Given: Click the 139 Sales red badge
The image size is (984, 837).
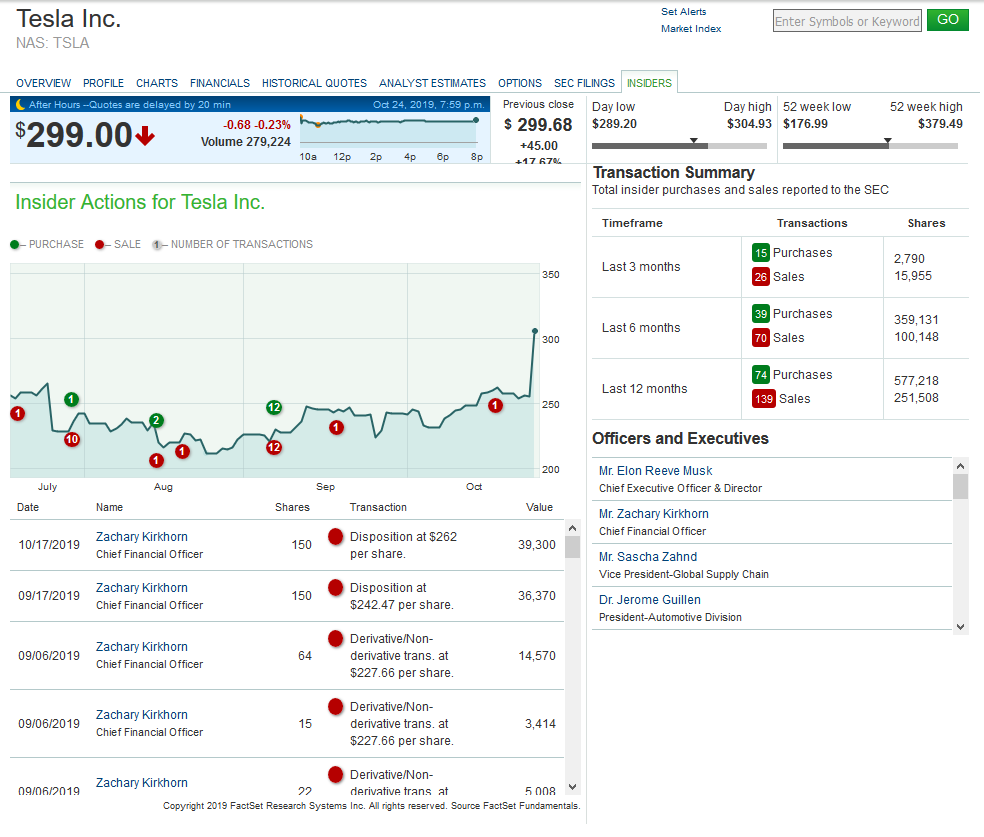Looking at the screenshot, I should tap(764, 398).
